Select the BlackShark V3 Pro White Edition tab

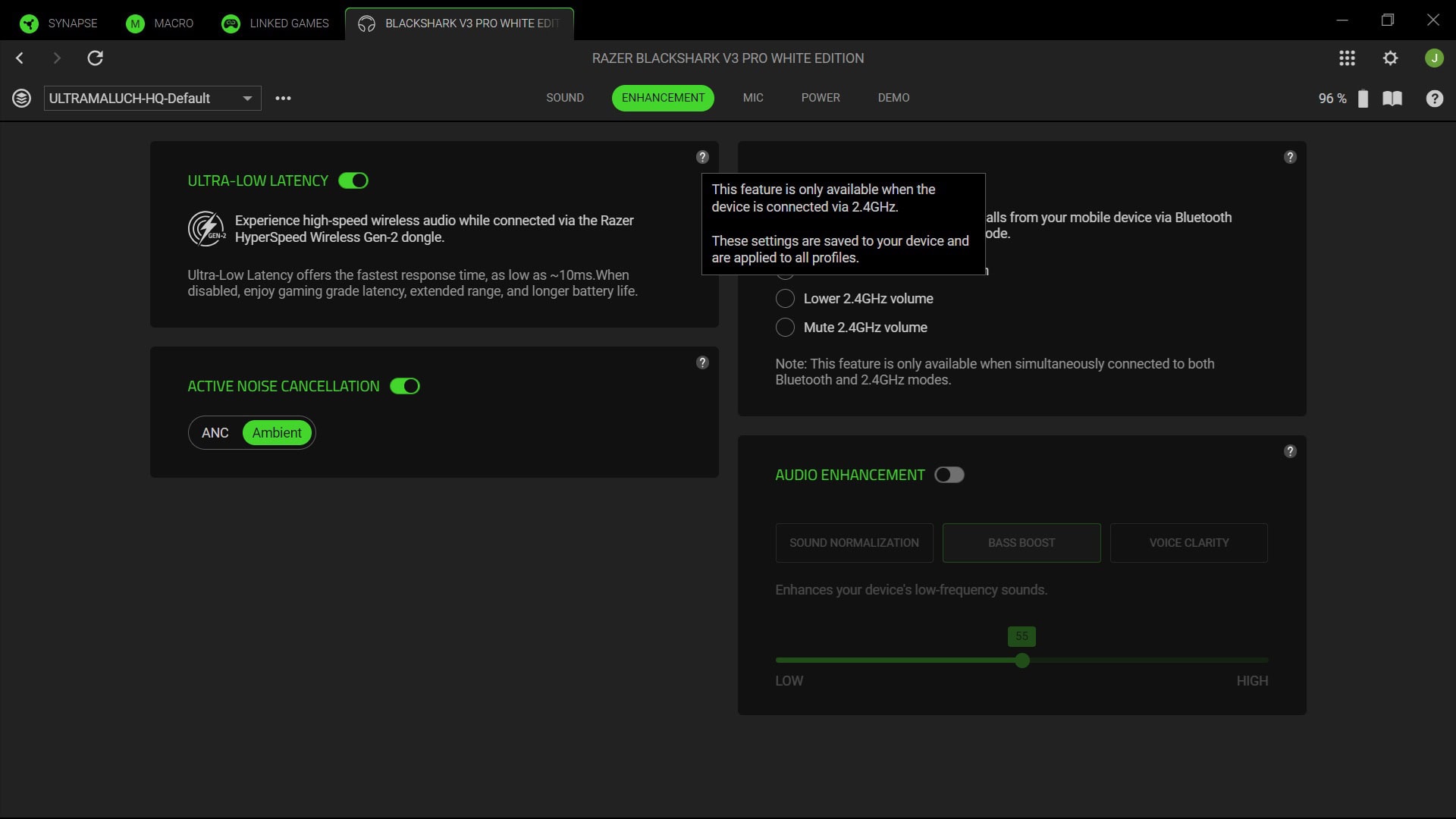coord(460,24)
